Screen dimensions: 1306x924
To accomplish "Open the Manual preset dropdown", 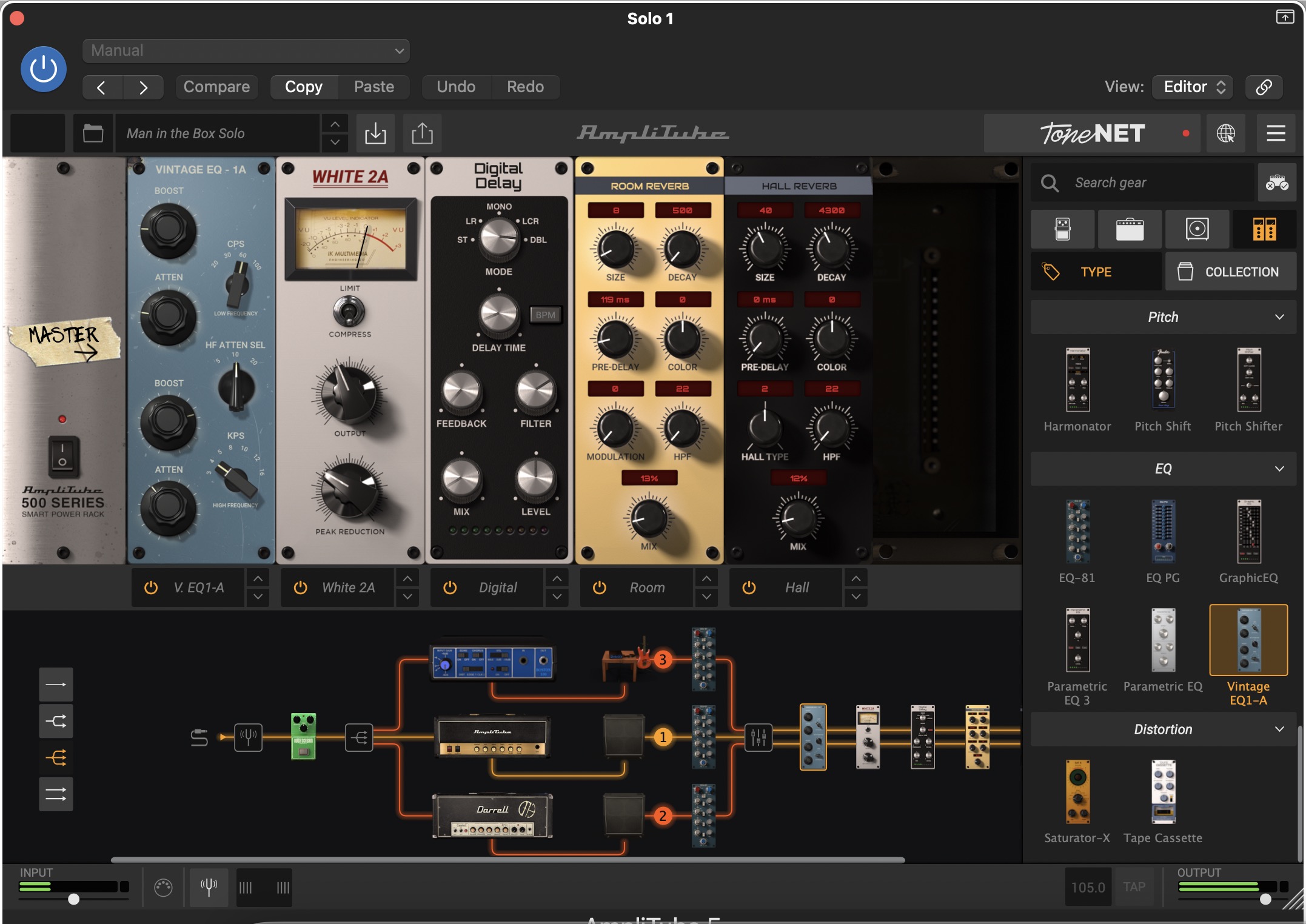I will coord(246,51).
